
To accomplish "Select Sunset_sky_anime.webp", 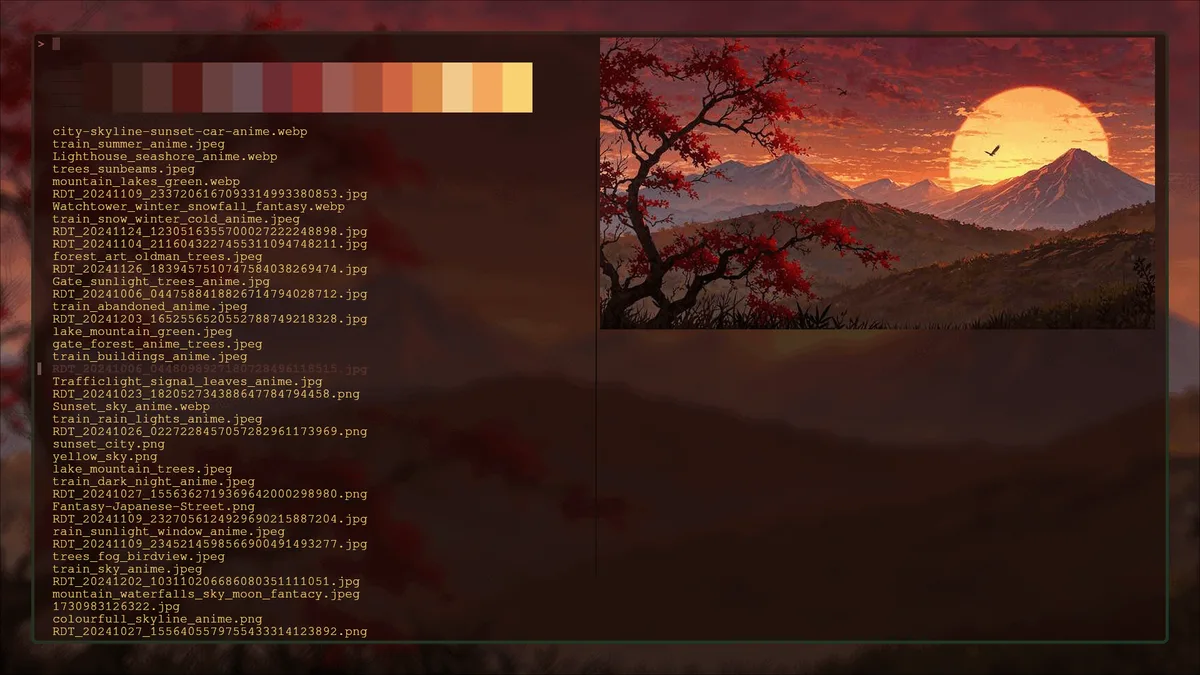I will 131,406.
